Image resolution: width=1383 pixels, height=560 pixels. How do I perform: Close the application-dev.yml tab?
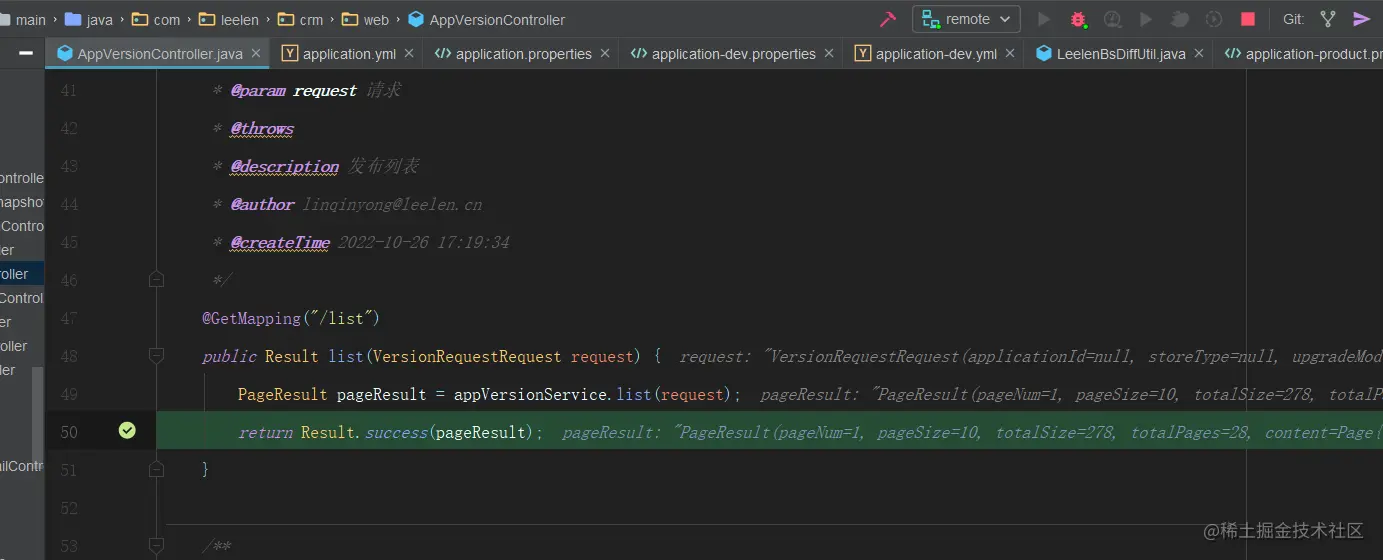click(x=1010, y=54)
